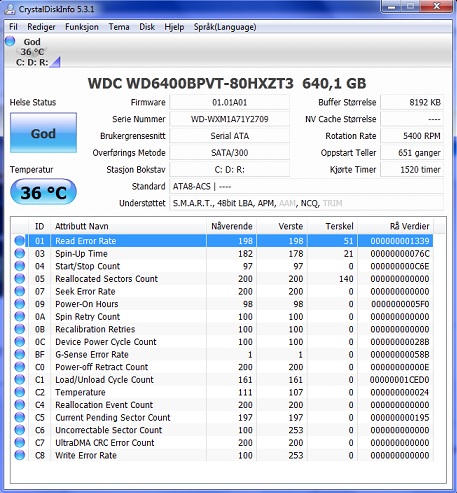Select the blue disk status orb above God

click(10, 41)
